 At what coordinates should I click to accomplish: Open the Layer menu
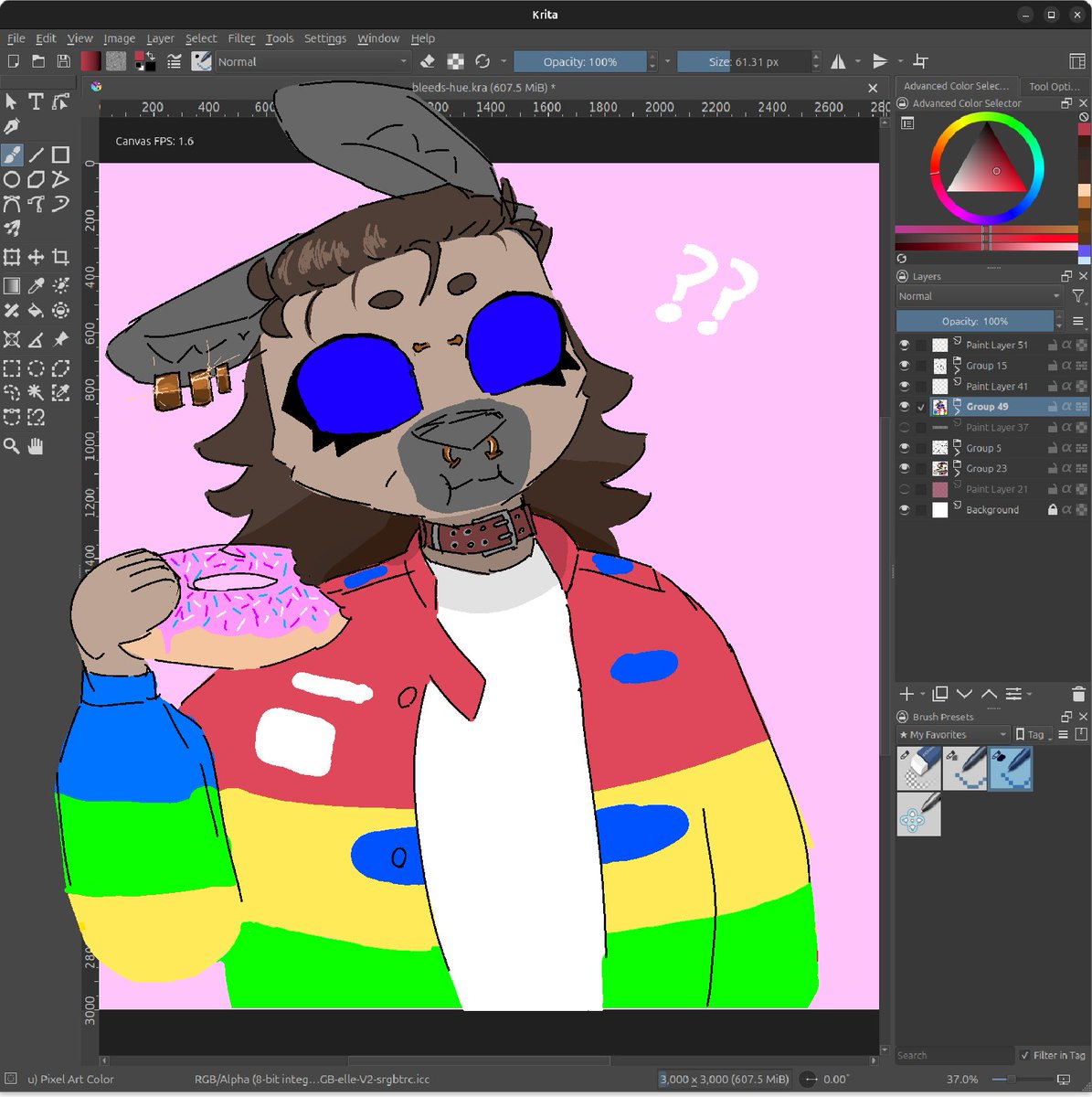(x=160, y=38)
